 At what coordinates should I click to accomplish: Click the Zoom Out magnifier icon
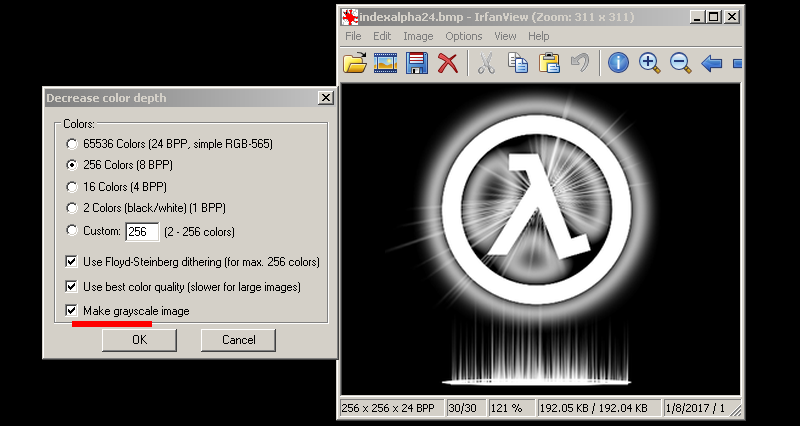(x=680, y=63)
